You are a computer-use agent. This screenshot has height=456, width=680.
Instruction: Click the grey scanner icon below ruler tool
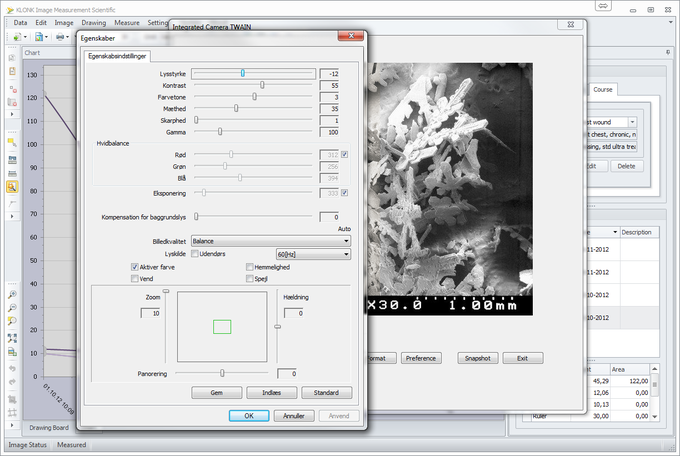click(12, 174)
